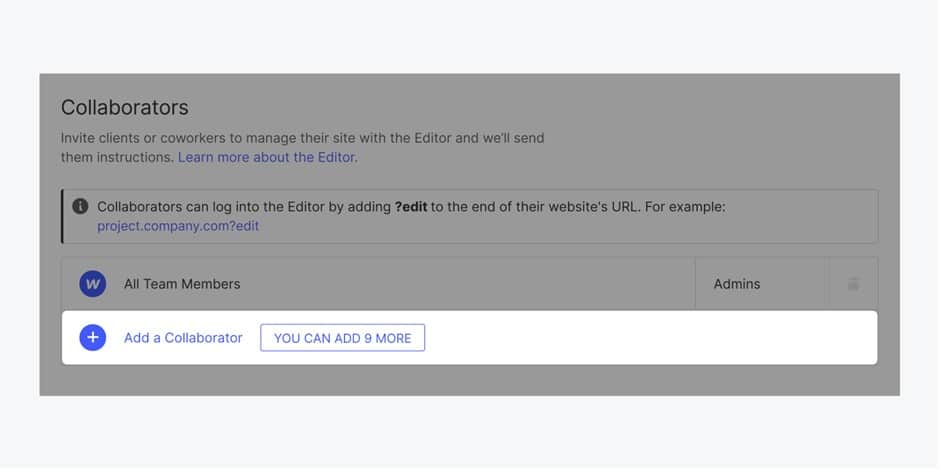Open the project.company.com?edit example link
Viewport: 940px width, 470px height.
(178, 226)
